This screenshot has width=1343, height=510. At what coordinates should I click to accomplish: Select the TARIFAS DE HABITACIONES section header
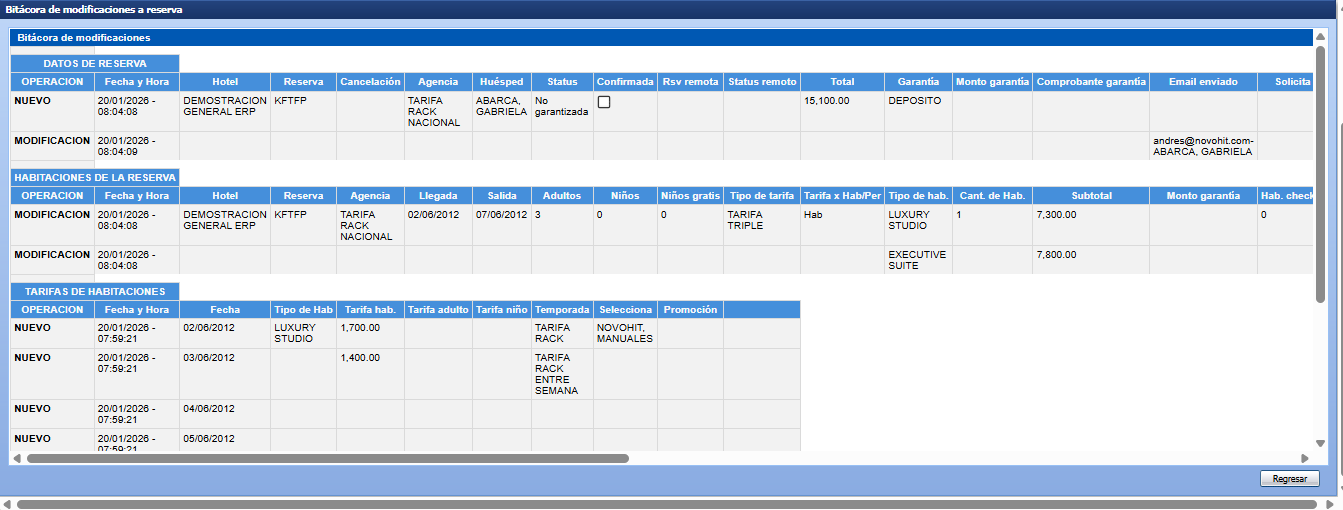coord(95,291)
